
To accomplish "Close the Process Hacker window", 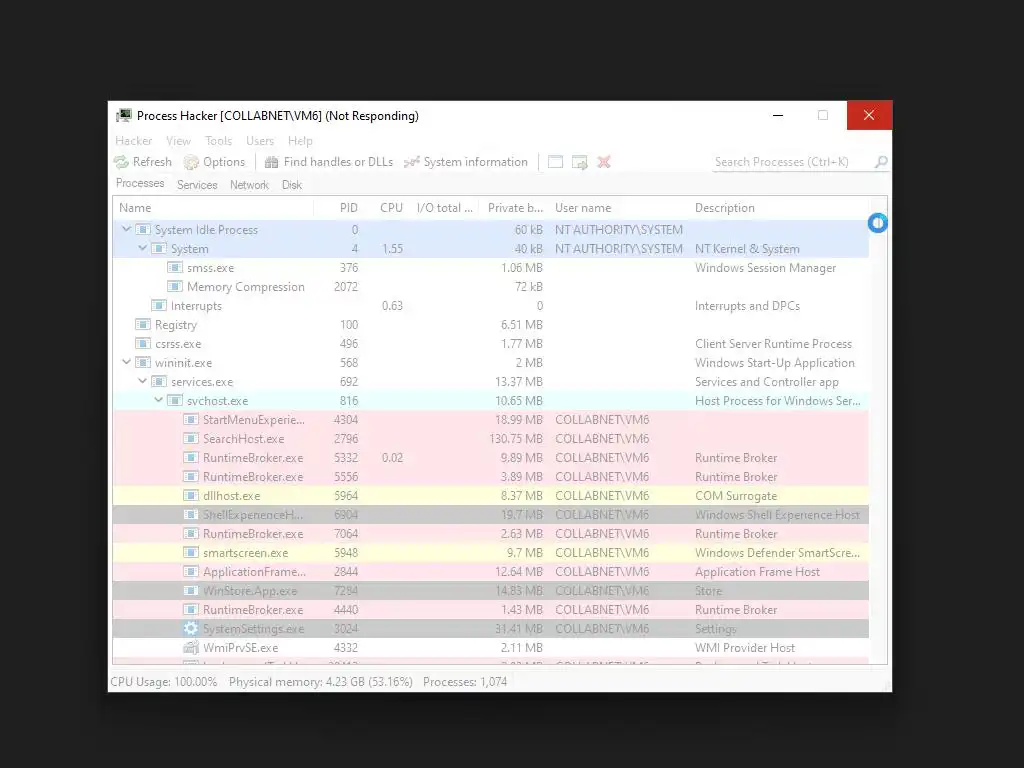I will click(869, 116).
